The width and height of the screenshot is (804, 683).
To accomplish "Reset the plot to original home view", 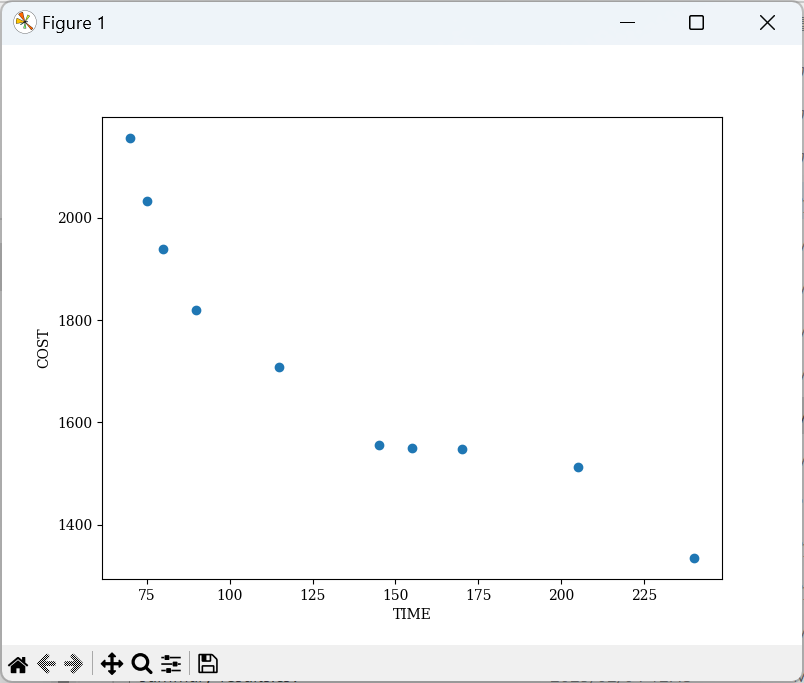I will pyautogui.click(x=18, y=663).
